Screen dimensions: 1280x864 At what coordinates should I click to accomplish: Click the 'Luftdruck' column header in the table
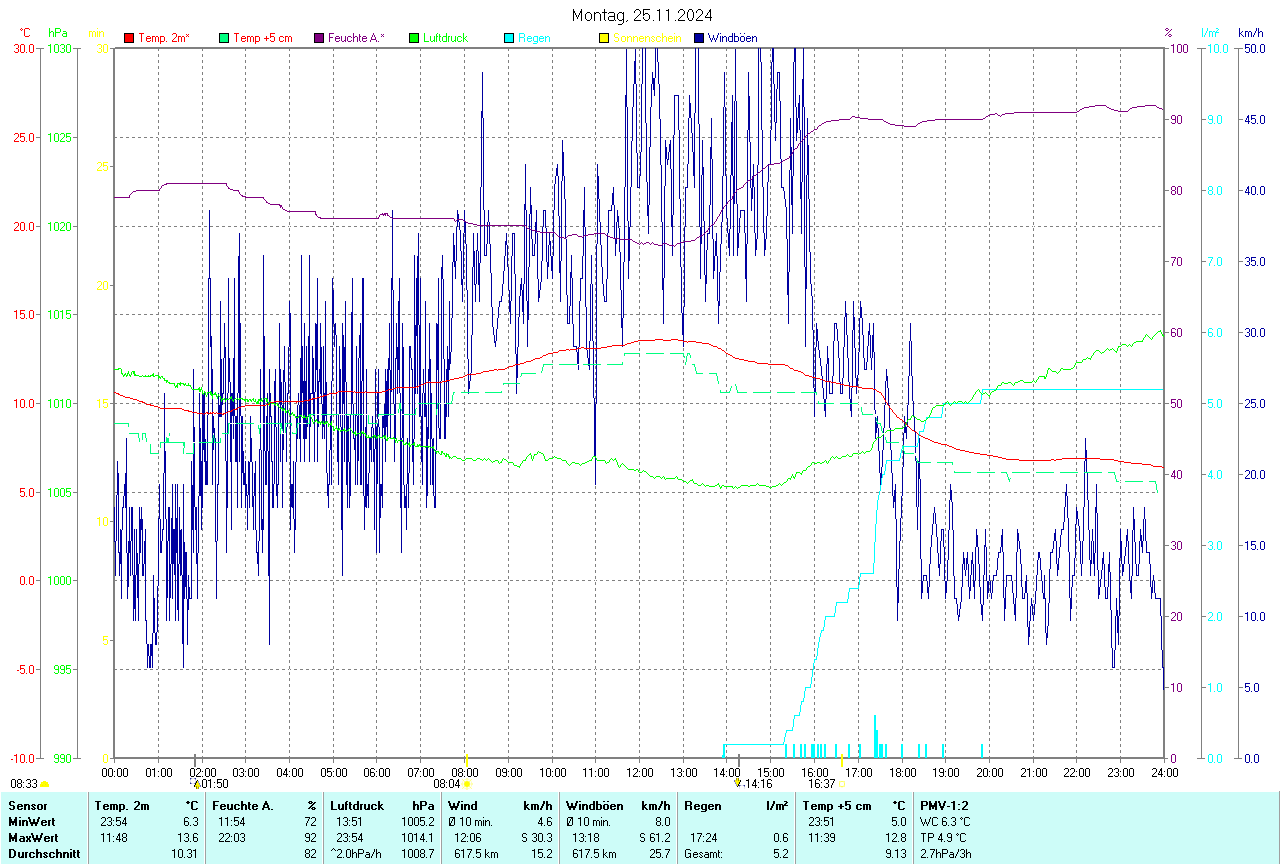pyautogui.click(x=357, y=805)
